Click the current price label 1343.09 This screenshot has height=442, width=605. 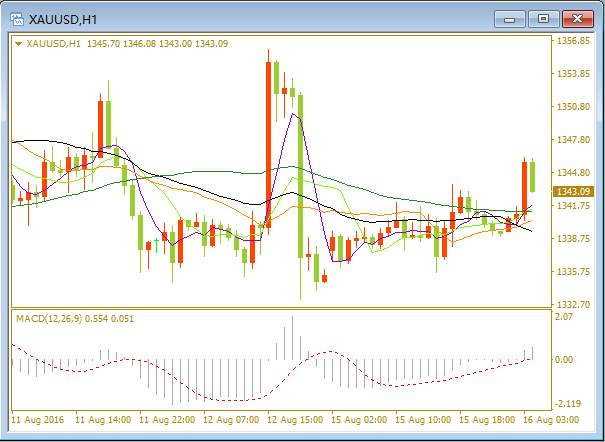click(x=573, y=191)
